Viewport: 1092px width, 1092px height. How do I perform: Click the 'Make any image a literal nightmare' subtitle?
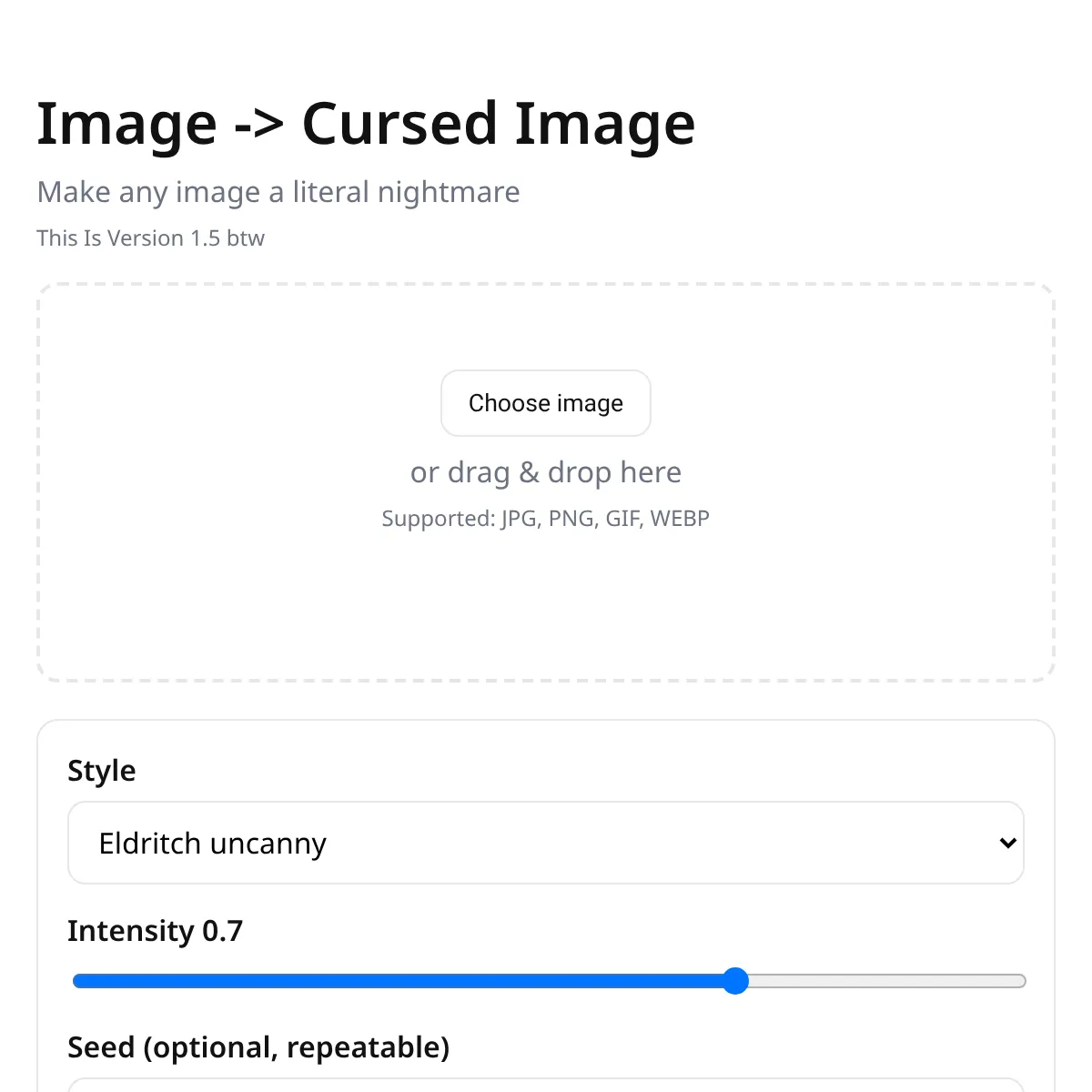click(278, 192)
